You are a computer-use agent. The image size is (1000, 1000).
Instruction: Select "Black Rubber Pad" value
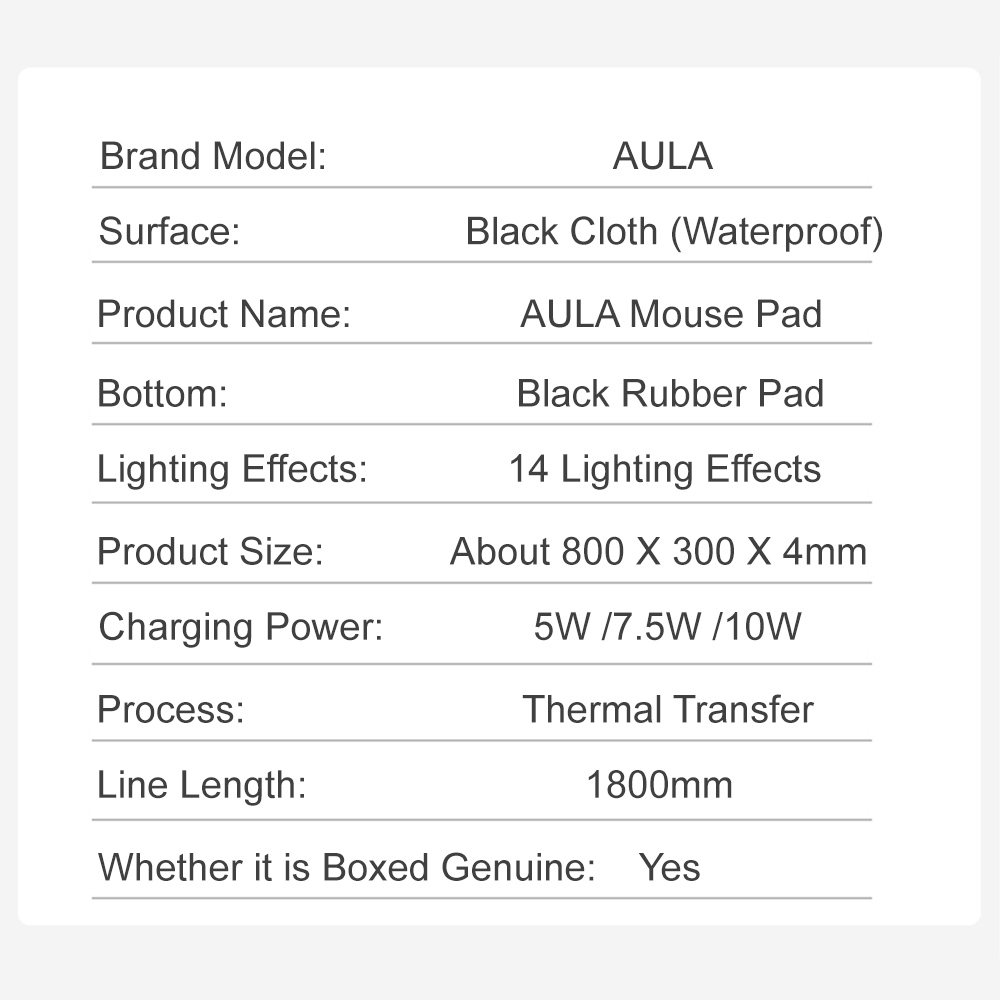point(670,393)
